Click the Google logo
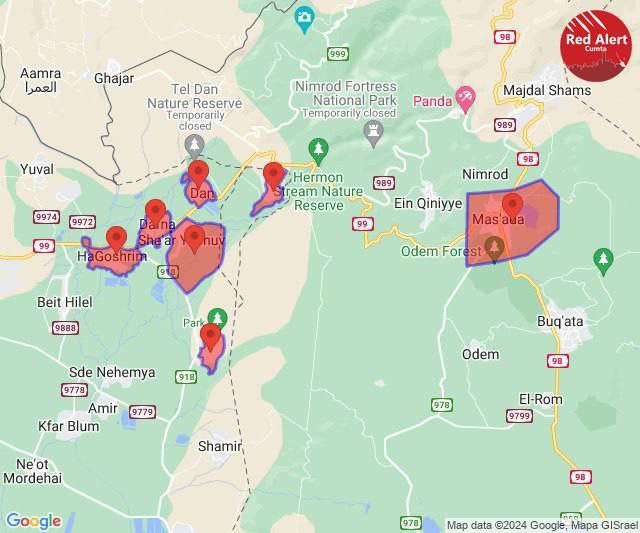The image size is (640, 533). click(x=34, y=520)
